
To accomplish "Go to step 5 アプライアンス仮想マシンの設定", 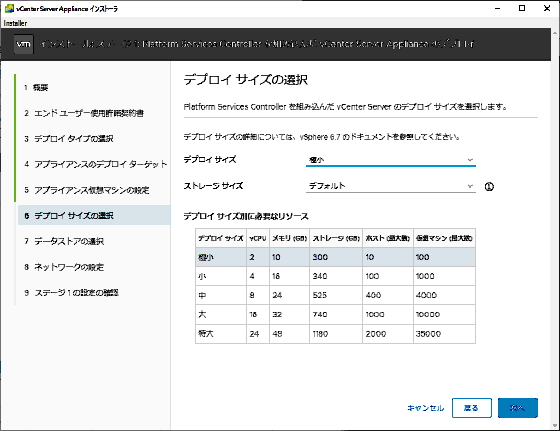I will 87,190.
